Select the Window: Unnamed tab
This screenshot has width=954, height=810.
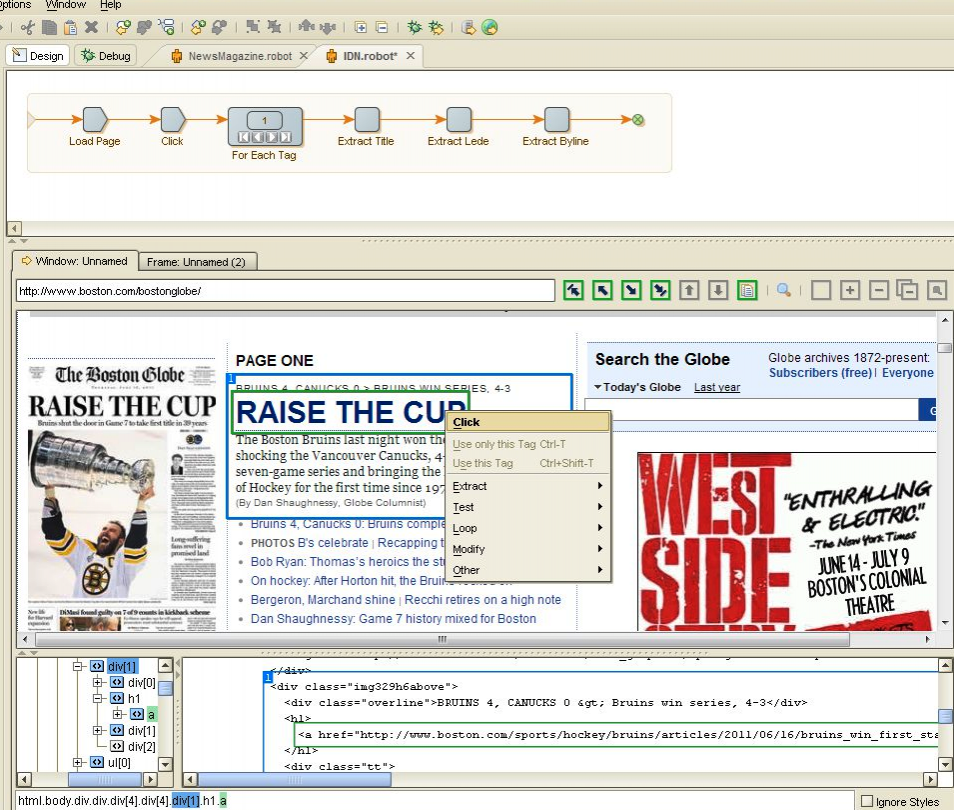(75, 261)
